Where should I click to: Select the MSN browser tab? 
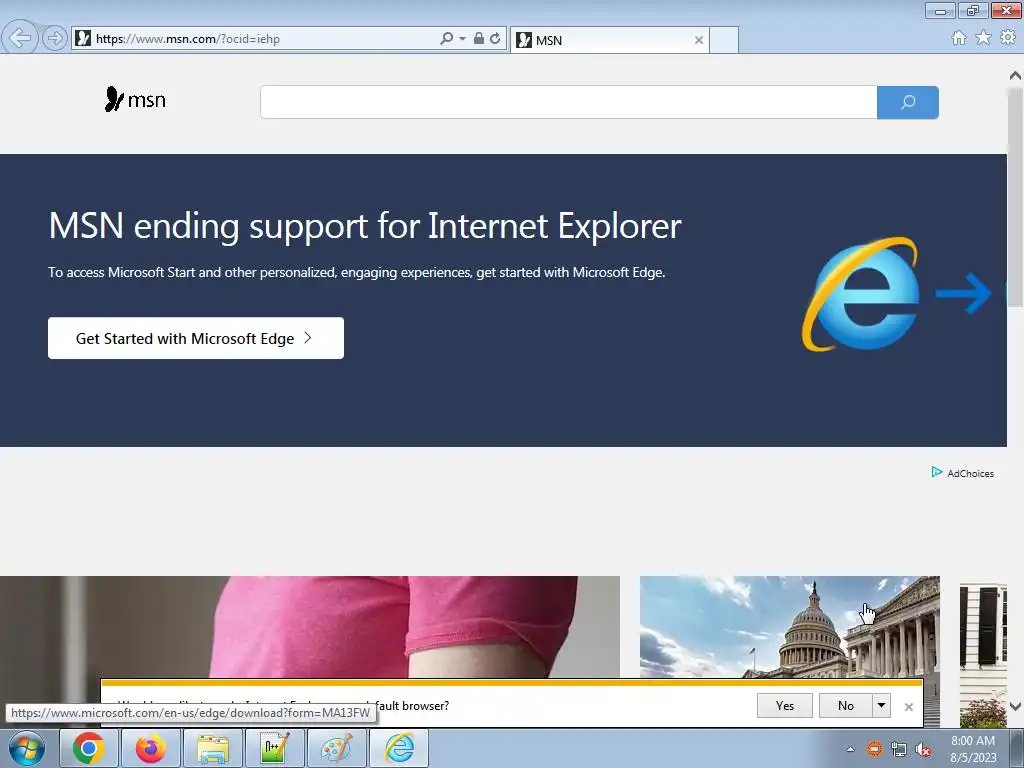609,40
